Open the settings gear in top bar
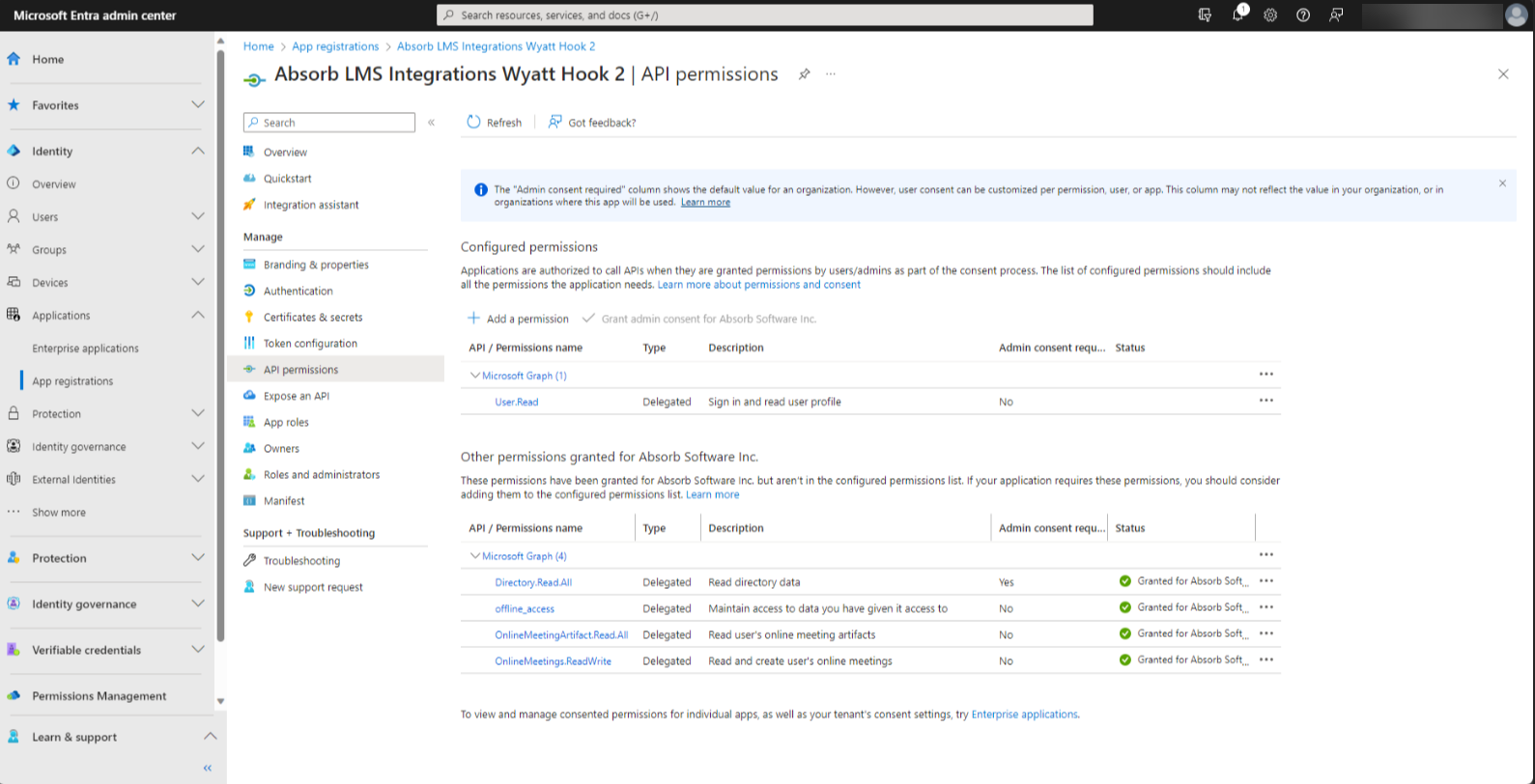This screenshot has height=784, width=1535. 1270,14
